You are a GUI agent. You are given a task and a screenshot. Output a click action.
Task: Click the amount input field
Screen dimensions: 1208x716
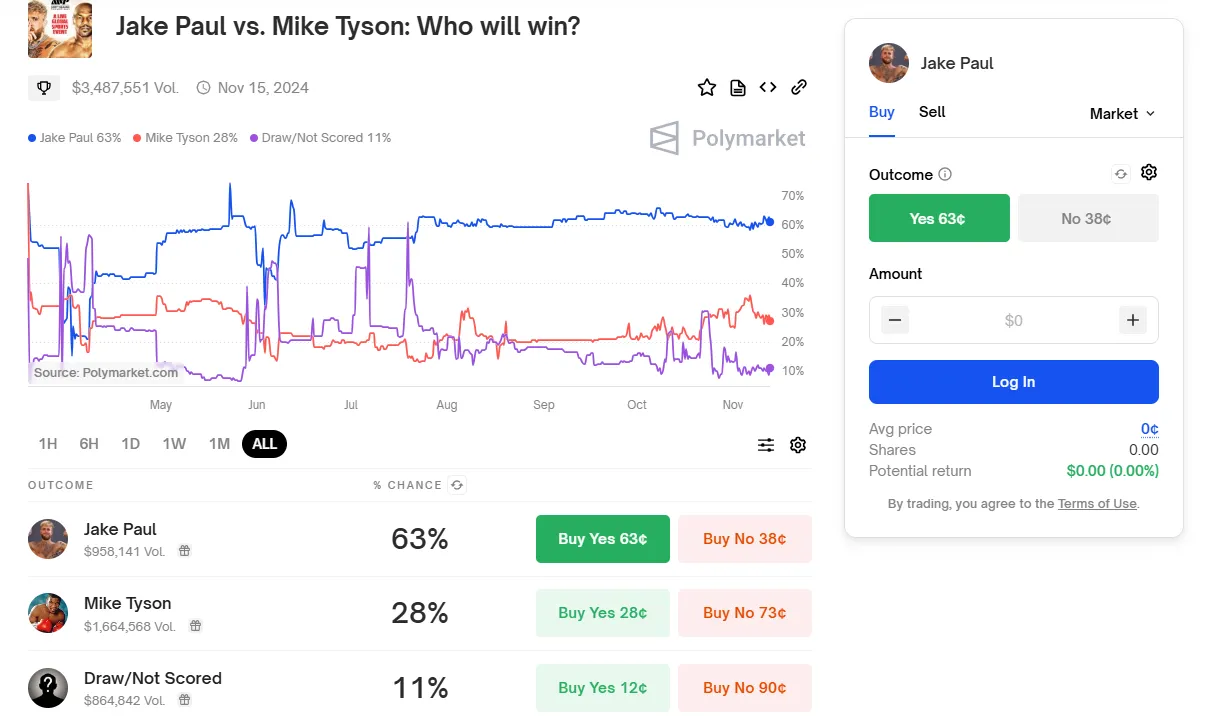[x=1014, y=320]
